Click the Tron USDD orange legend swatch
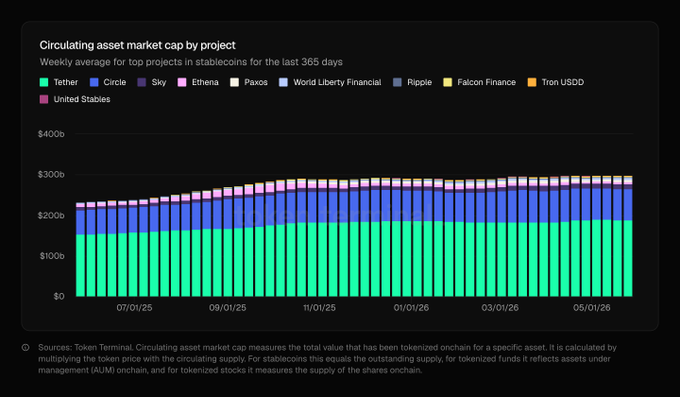Screen dimensions: 680x397 [x=532, y=82]
